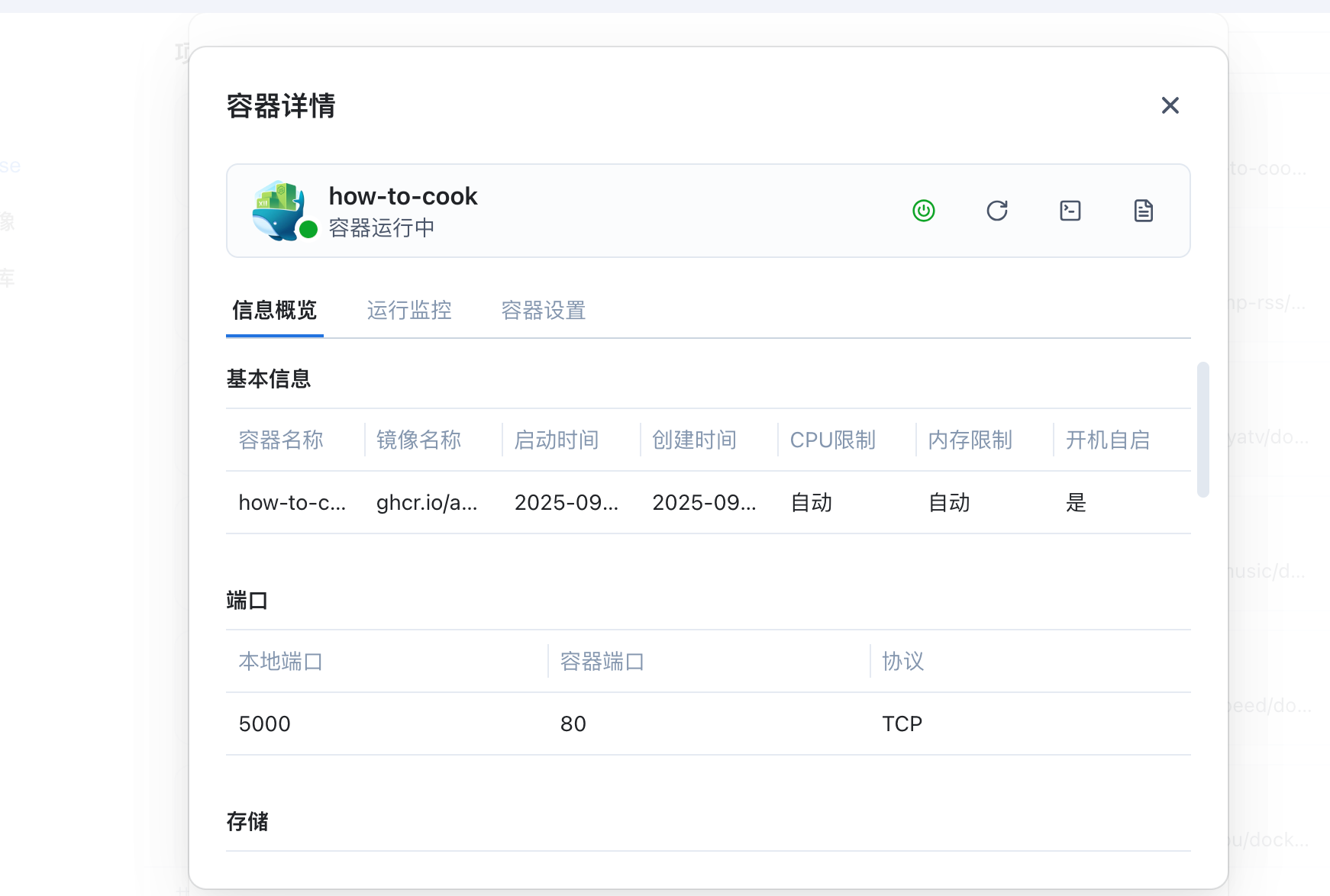Restart the container with the refresh icon

pos(997,211)
